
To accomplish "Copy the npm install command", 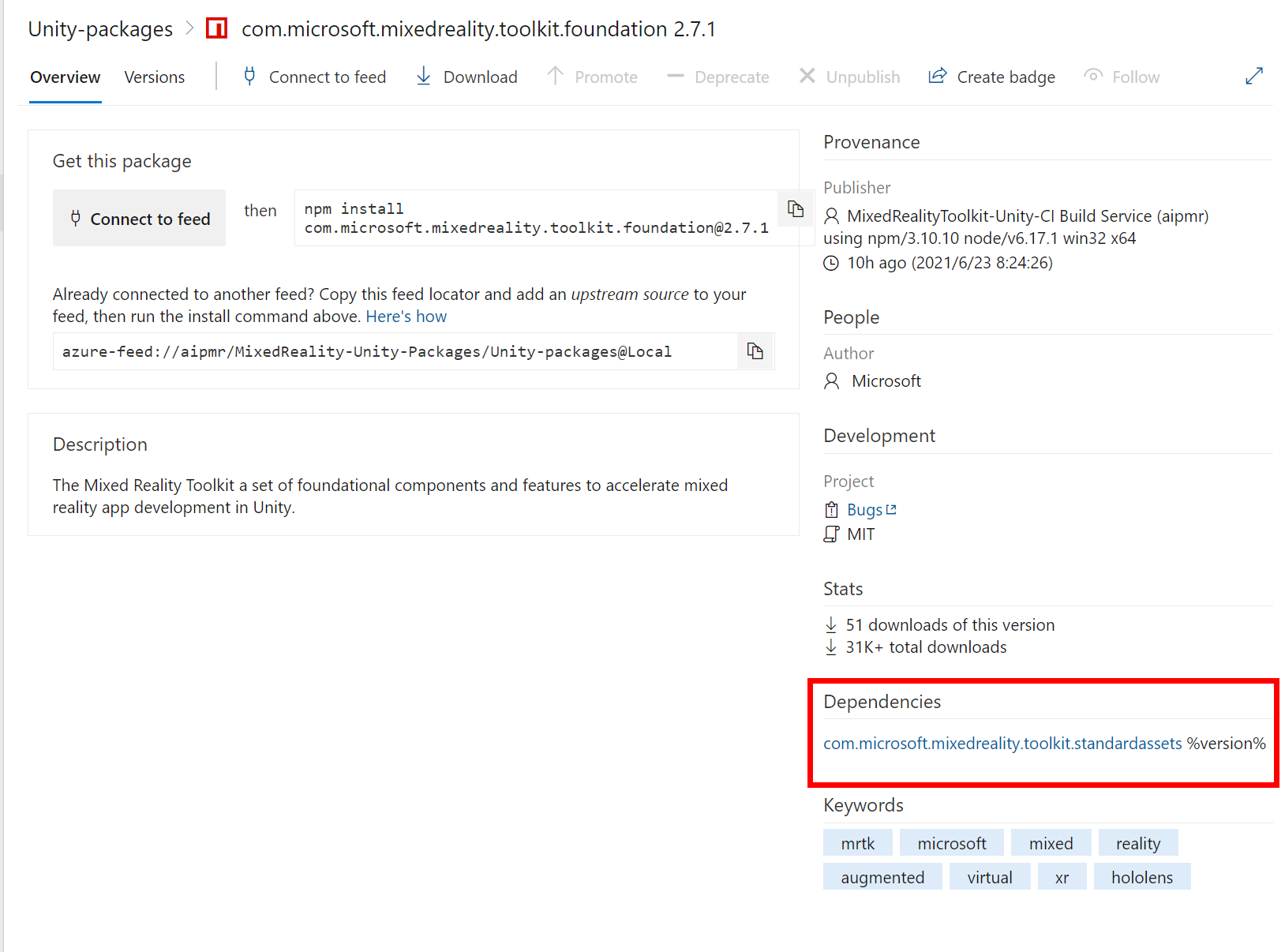I will pyautogui.click(x=796, y=208).
